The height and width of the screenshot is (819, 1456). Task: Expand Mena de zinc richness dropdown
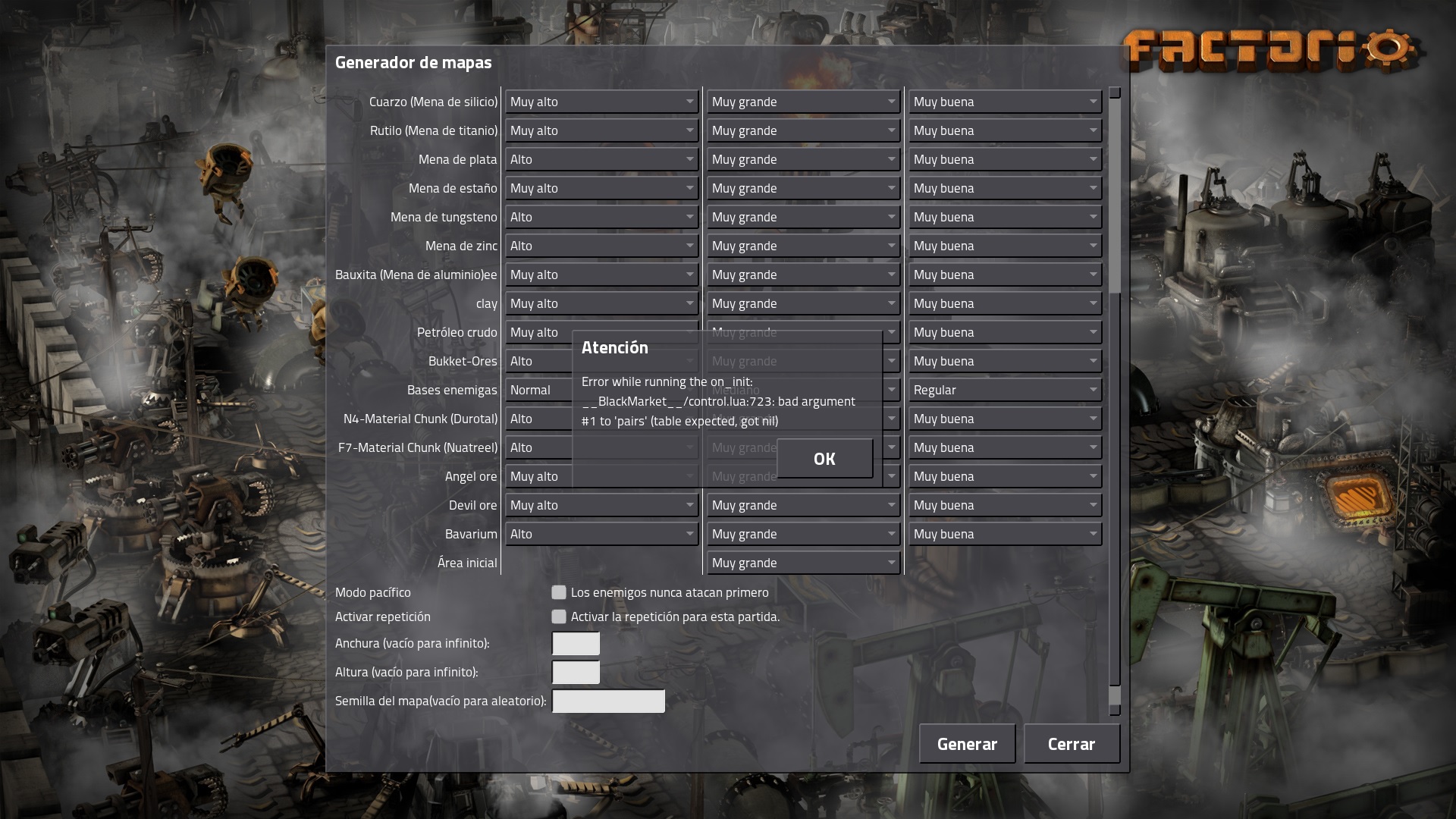click(x=1006, y=246)
